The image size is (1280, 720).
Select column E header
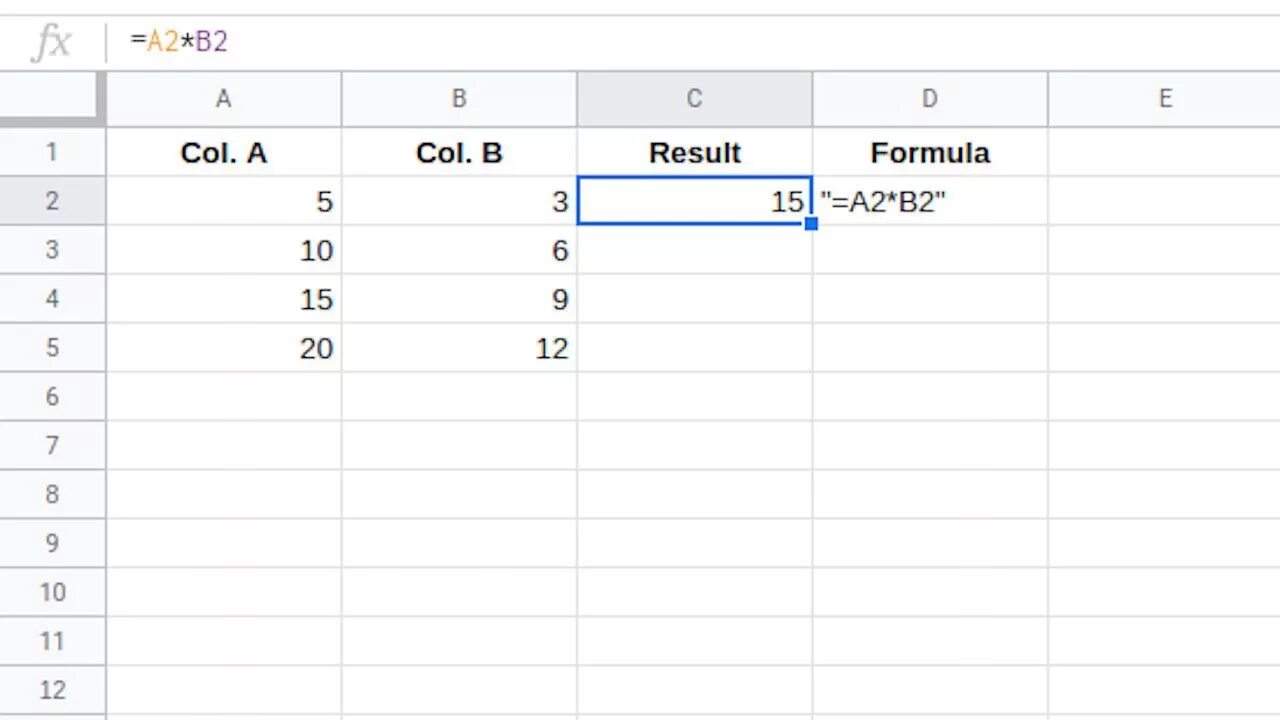tap(1164, 98)
